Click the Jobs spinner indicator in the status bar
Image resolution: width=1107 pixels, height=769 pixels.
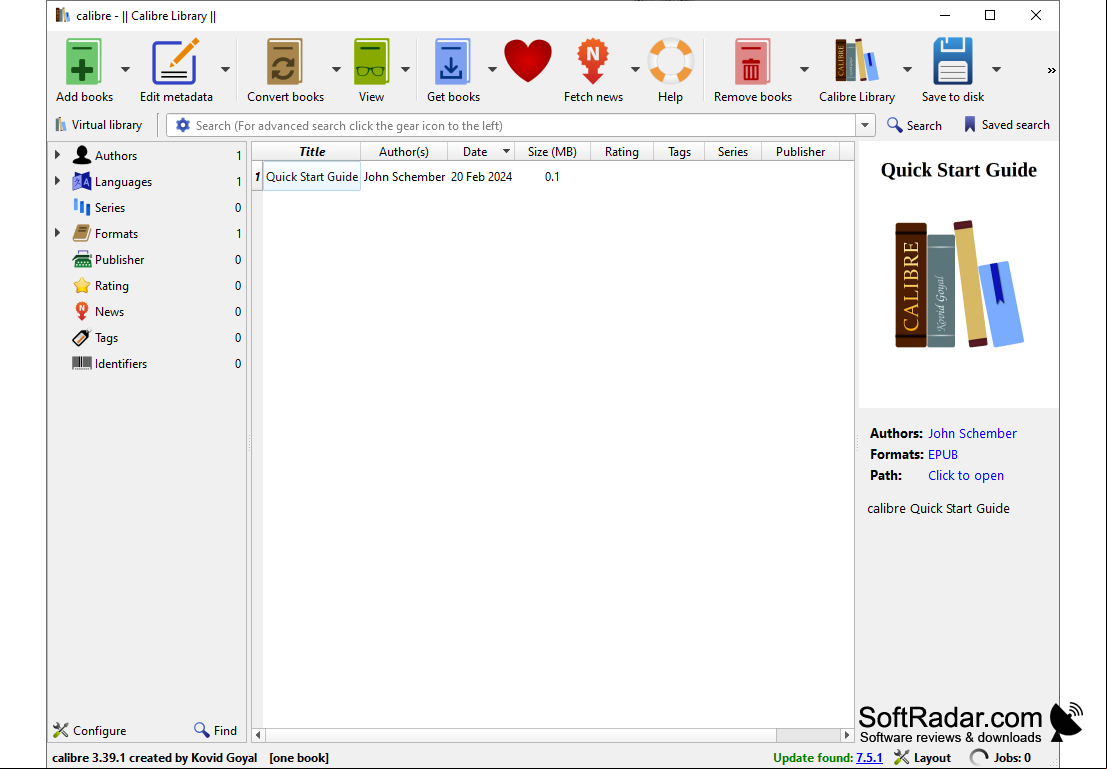978,758
